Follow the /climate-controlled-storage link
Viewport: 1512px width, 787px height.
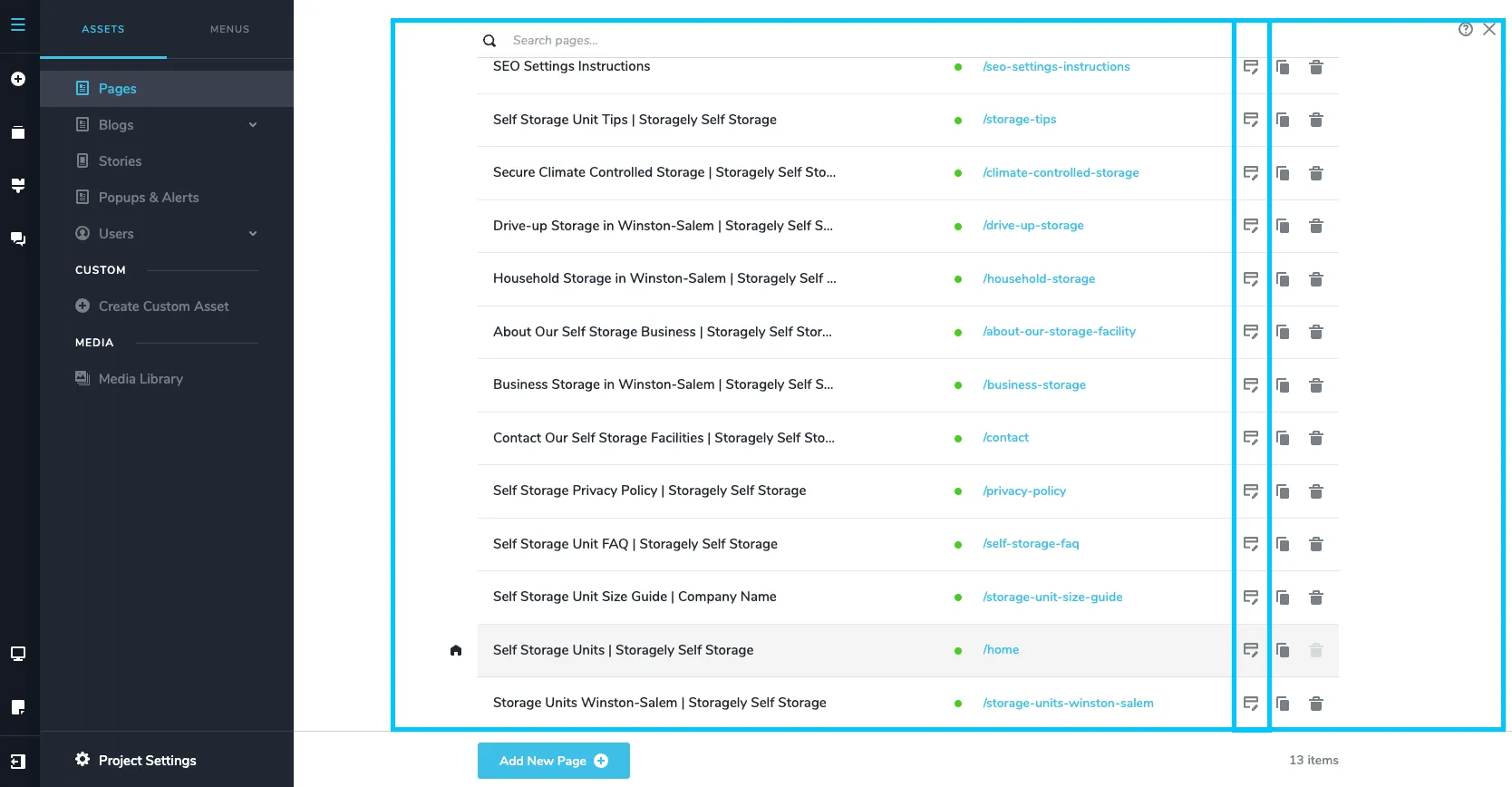click(x=1061, y=173)
